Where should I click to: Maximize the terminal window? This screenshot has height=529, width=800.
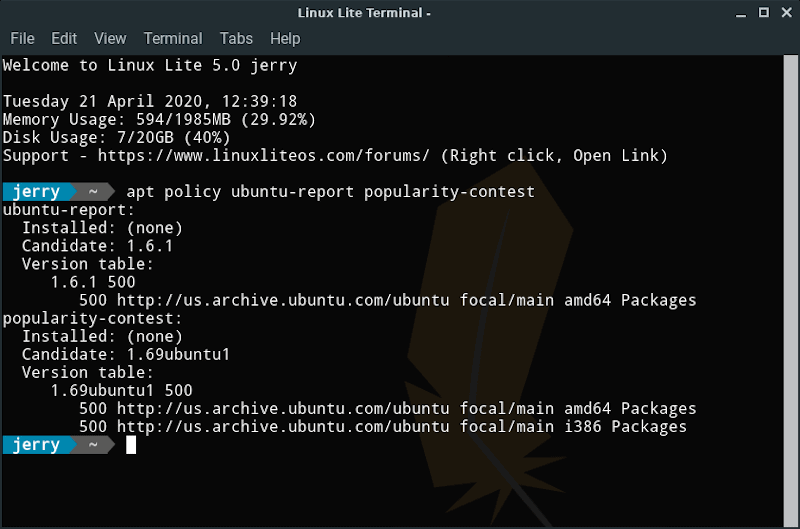(761, 13)
